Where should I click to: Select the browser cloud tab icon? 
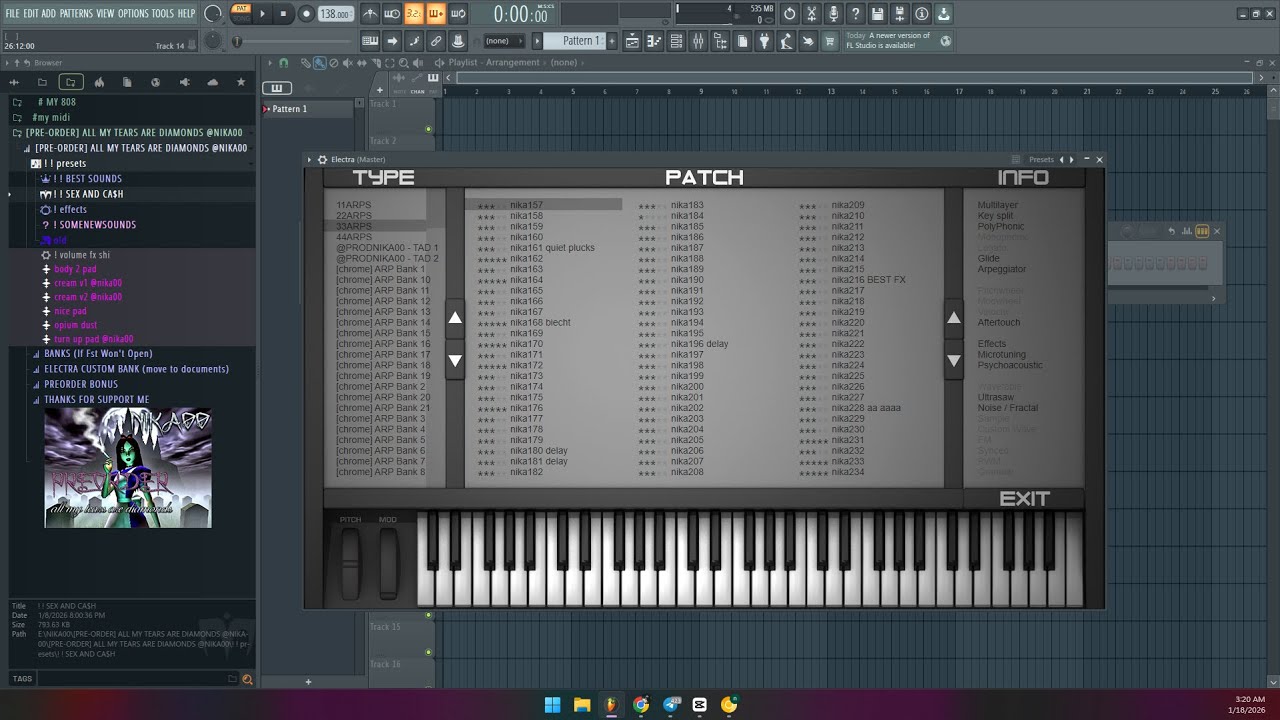pos(212,82)
